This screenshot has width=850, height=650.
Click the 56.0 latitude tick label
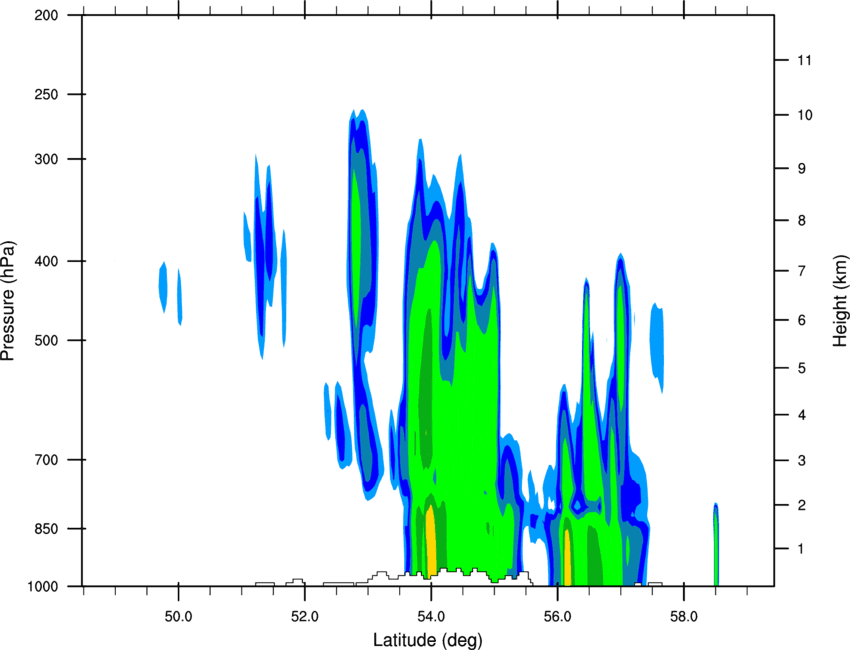coord(557,617)
